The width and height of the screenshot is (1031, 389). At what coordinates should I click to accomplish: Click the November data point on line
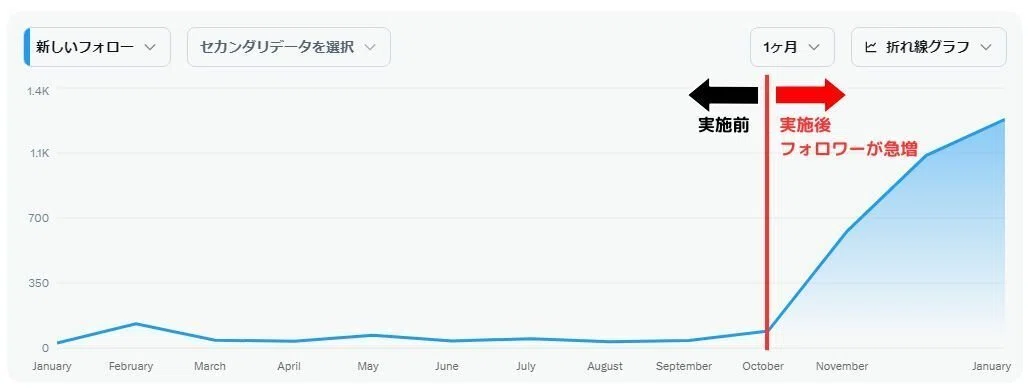(847, 231)
